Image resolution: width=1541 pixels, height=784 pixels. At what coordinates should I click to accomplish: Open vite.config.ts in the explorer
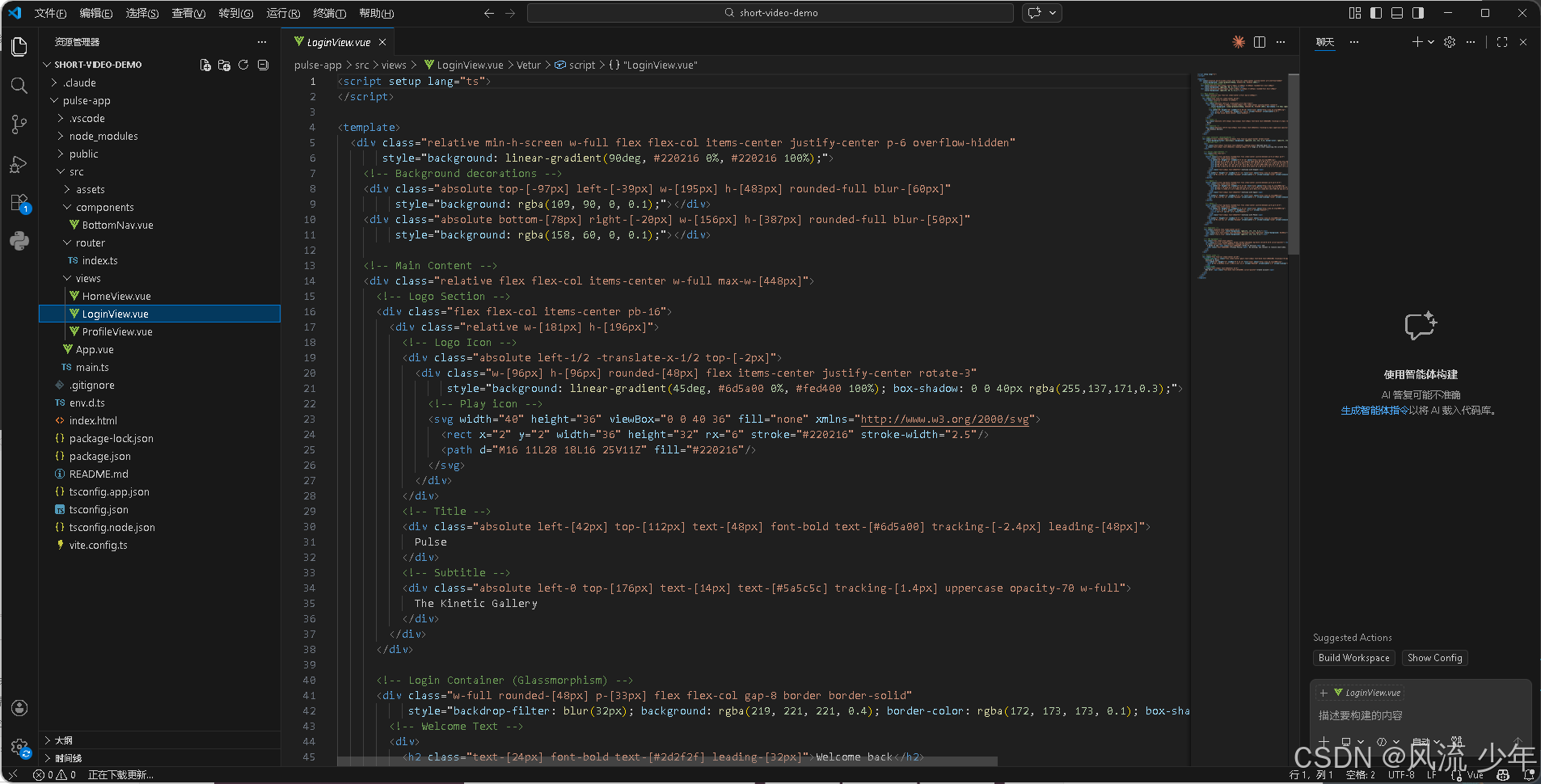[159, 545]
